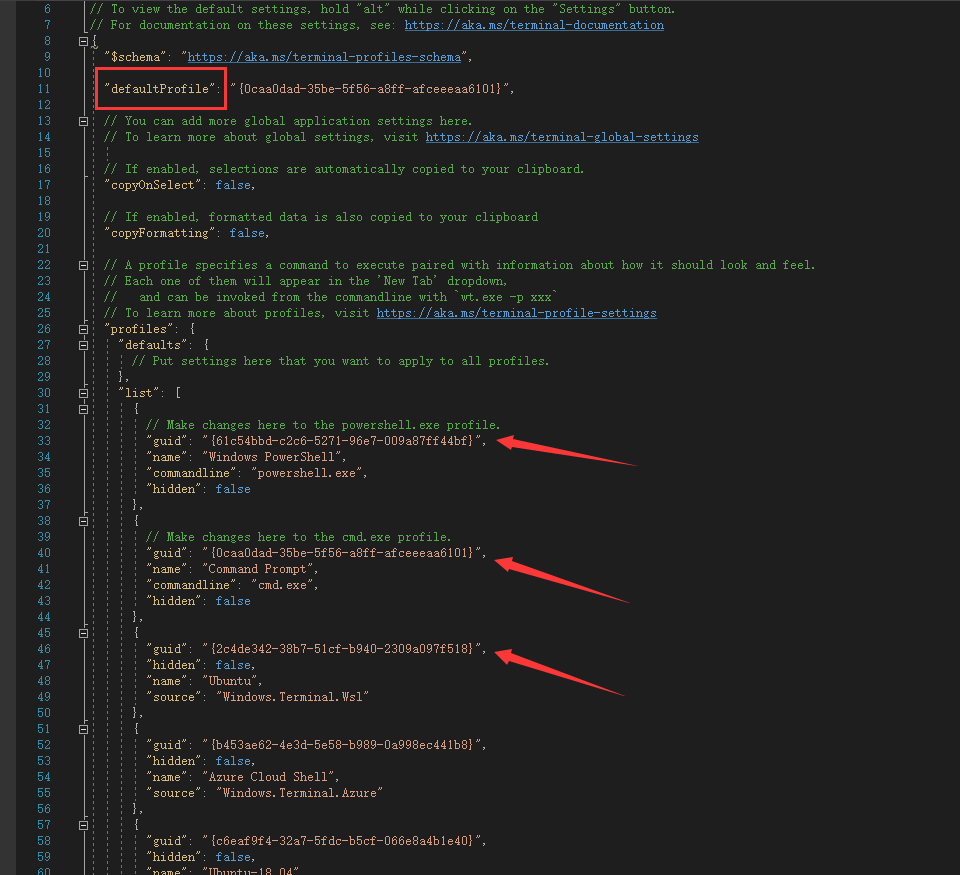Open the terminal-global-settings link
This screenshot has width=960, height=875.
pyautogui.click(x=562, y=136)
